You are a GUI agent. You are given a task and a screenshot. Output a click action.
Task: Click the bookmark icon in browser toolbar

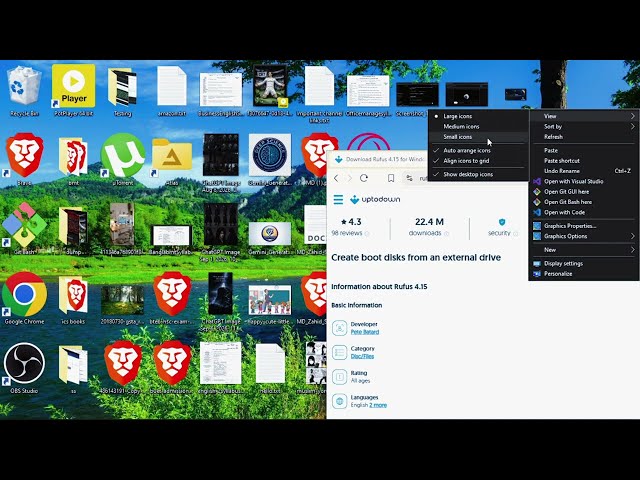point(391,178)
